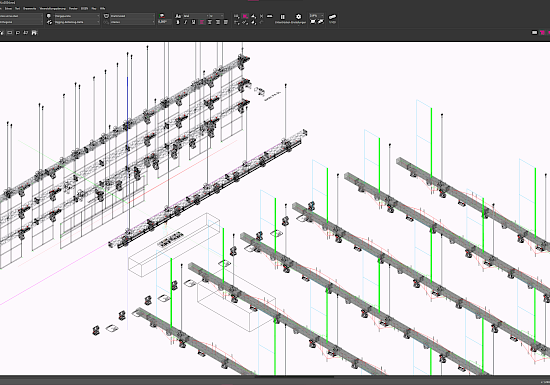Select right text alignment
The height and width of the screenshot is (385, 550).
(218, 22)
